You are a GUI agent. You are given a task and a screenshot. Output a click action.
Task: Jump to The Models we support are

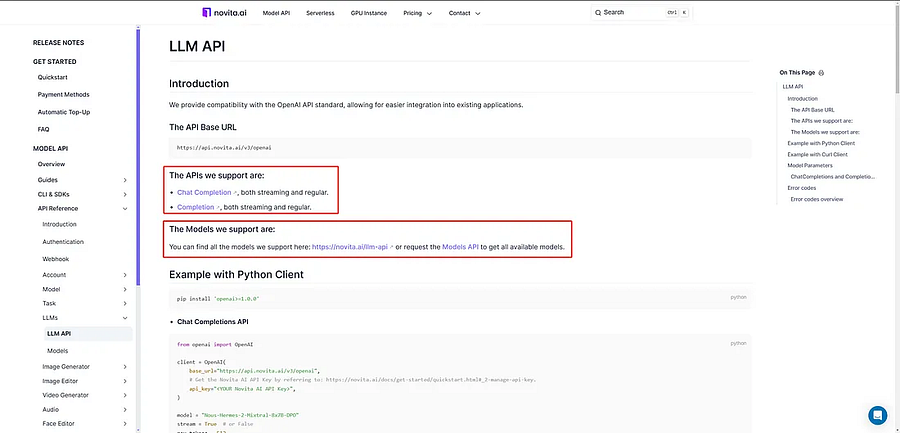click(x=825, y=132)
